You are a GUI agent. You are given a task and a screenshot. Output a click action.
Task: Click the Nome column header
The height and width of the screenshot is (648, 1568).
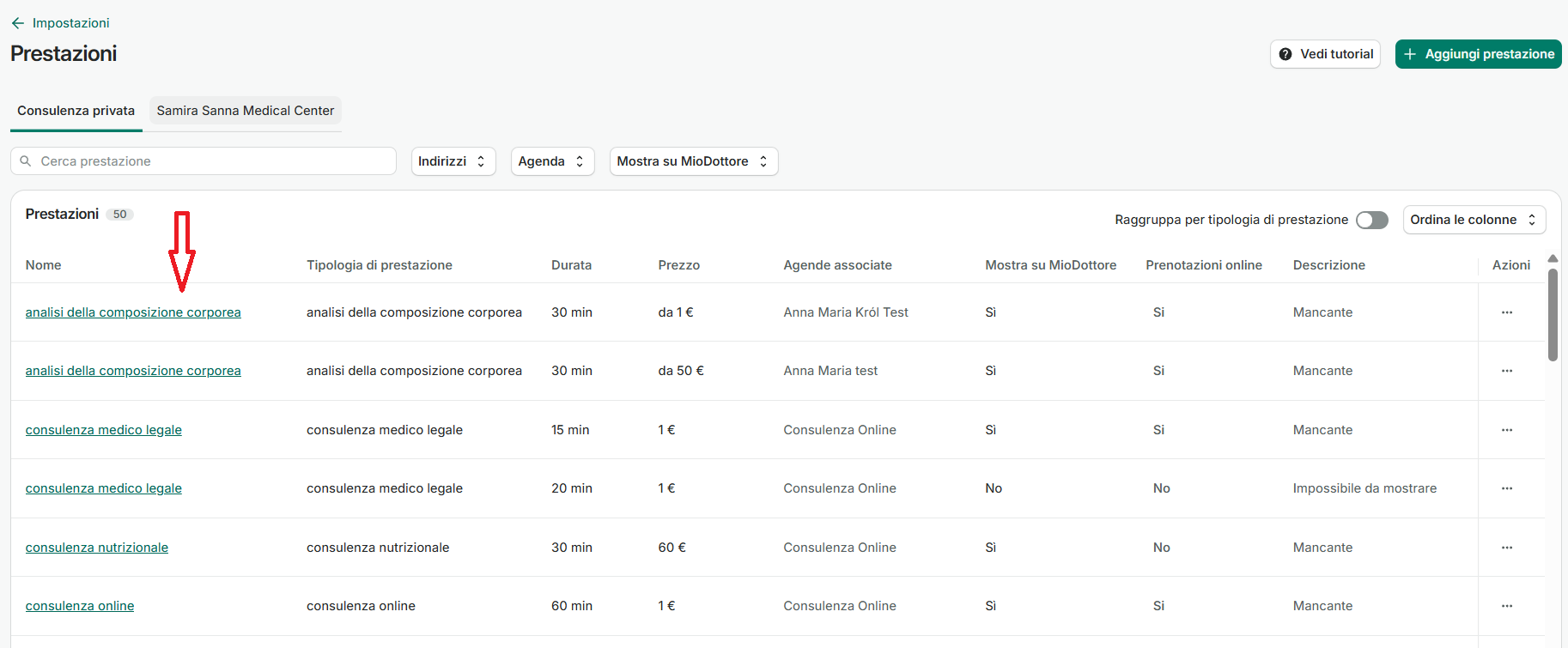(44, 265)
